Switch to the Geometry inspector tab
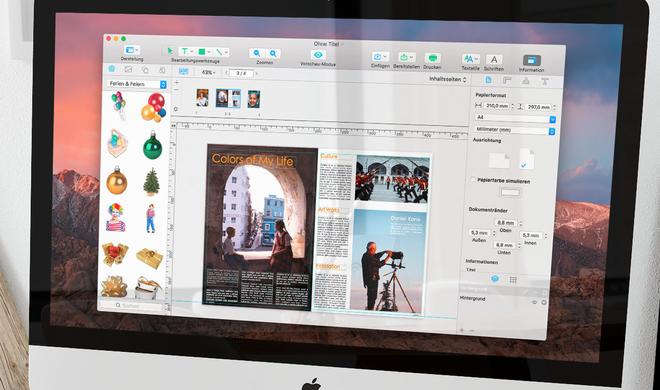Viewport: 660px width, 390px height. coord(507,81)
